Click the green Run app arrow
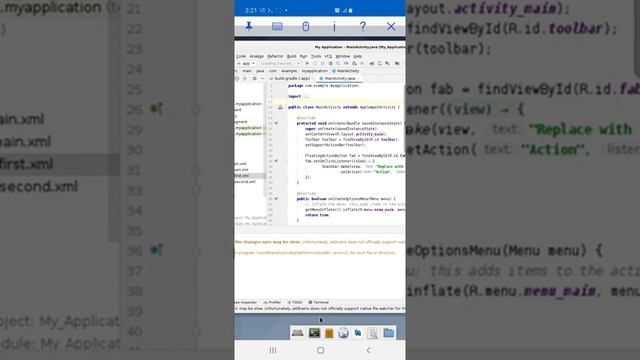Screen dimensions: 640x360 307,64
